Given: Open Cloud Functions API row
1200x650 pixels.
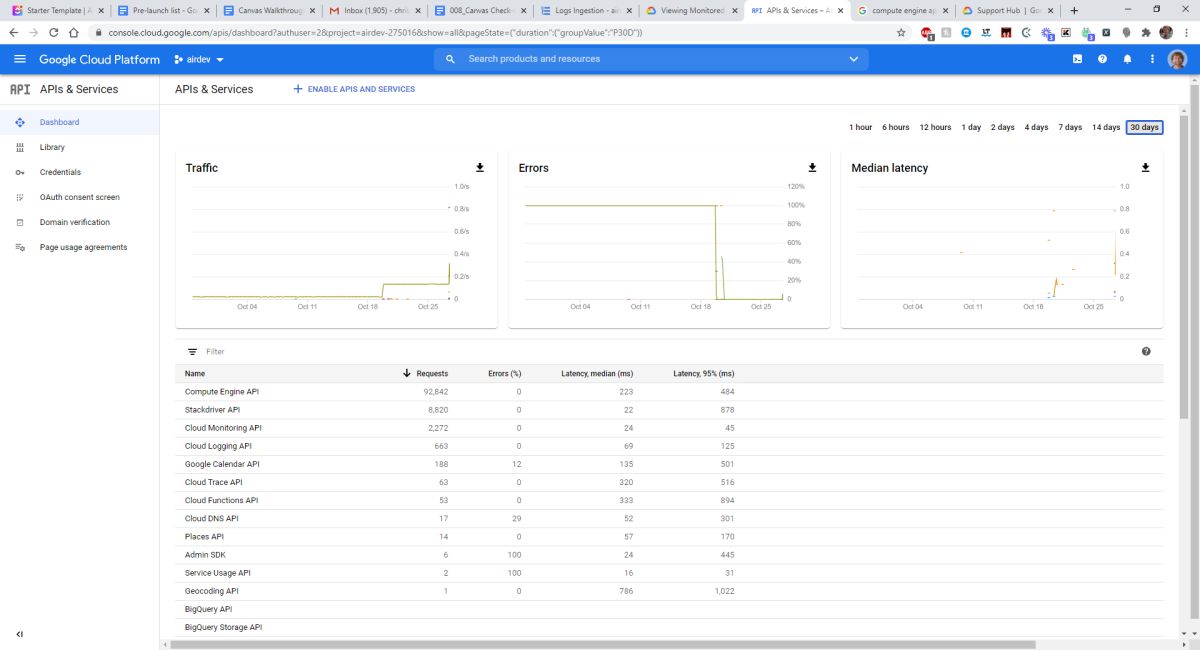Looking at the screenshot, I should pyautogui.click(x=670, y=500).
